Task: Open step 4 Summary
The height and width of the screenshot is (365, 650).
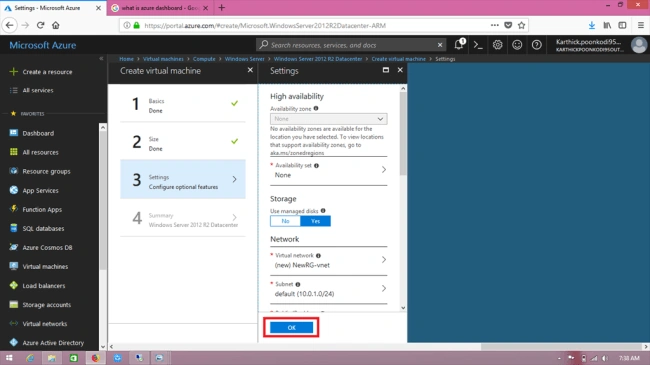Action: 183,217
